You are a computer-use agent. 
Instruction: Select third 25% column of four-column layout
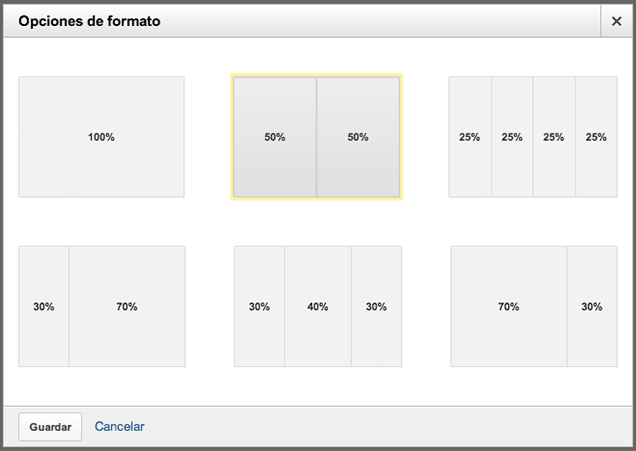pyautogui.click(x=554, y=137)
